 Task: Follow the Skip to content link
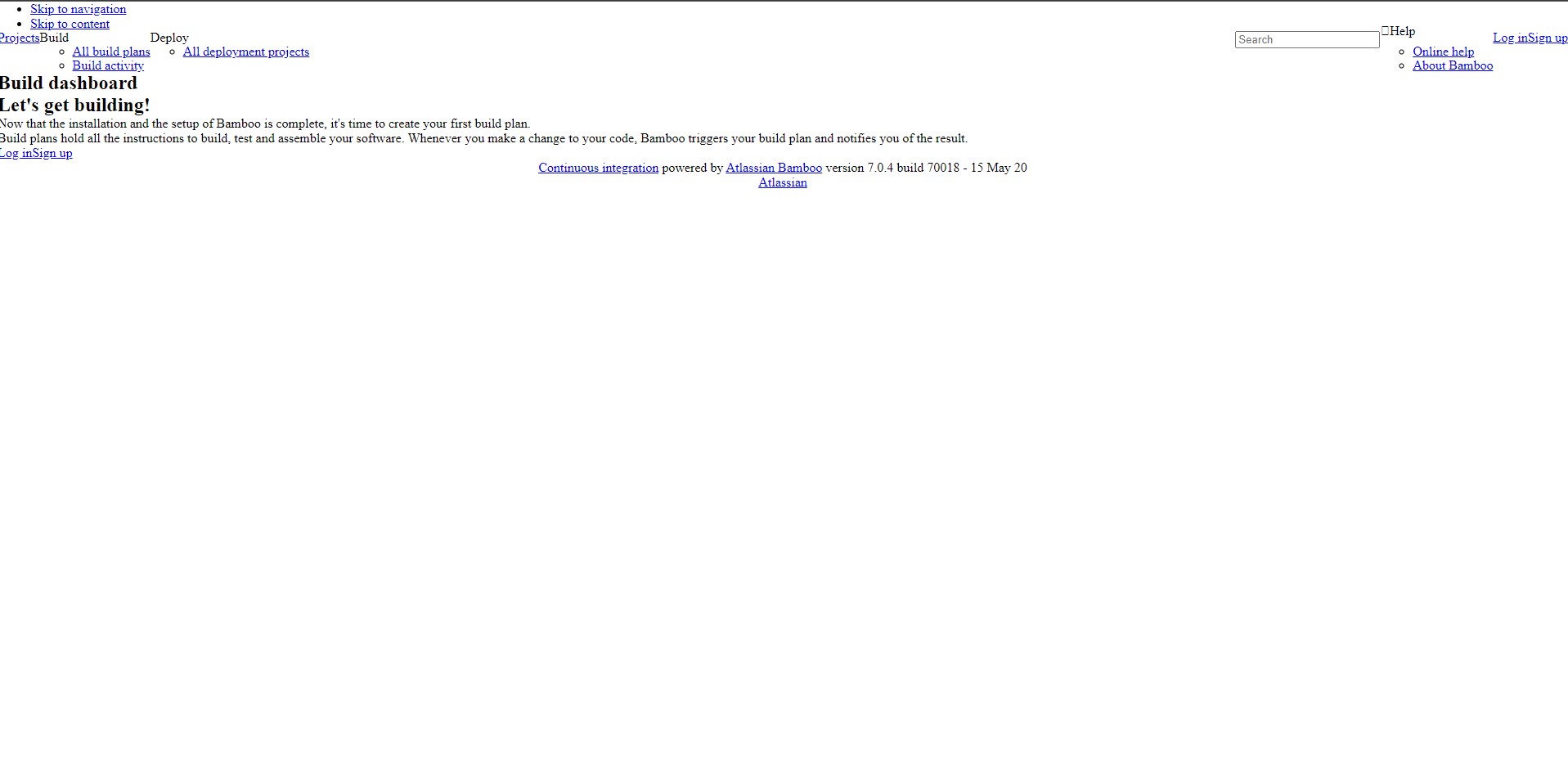pos(70,24)
